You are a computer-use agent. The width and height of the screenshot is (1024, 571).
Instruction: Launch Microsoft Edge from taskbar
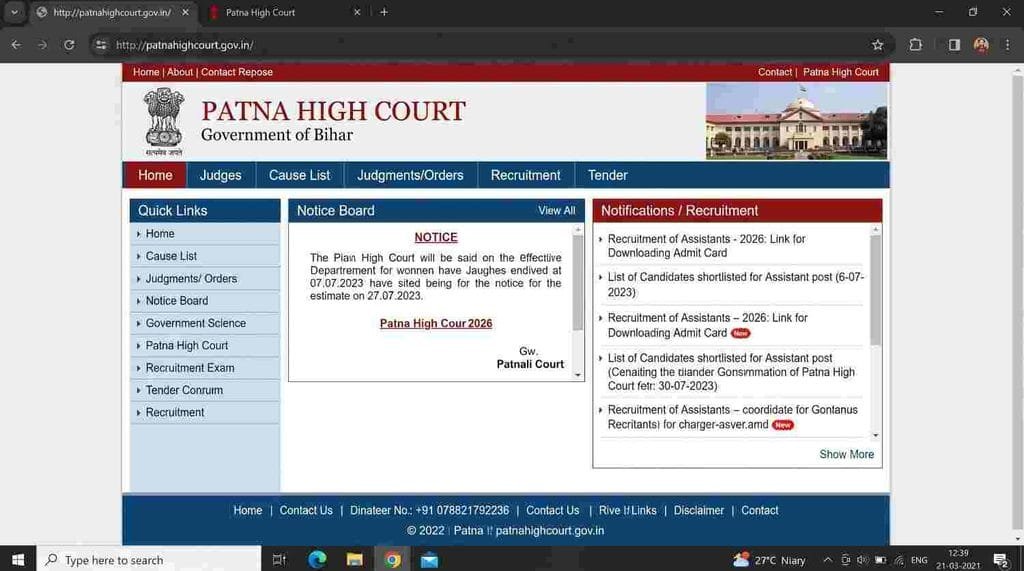point(317,560)
